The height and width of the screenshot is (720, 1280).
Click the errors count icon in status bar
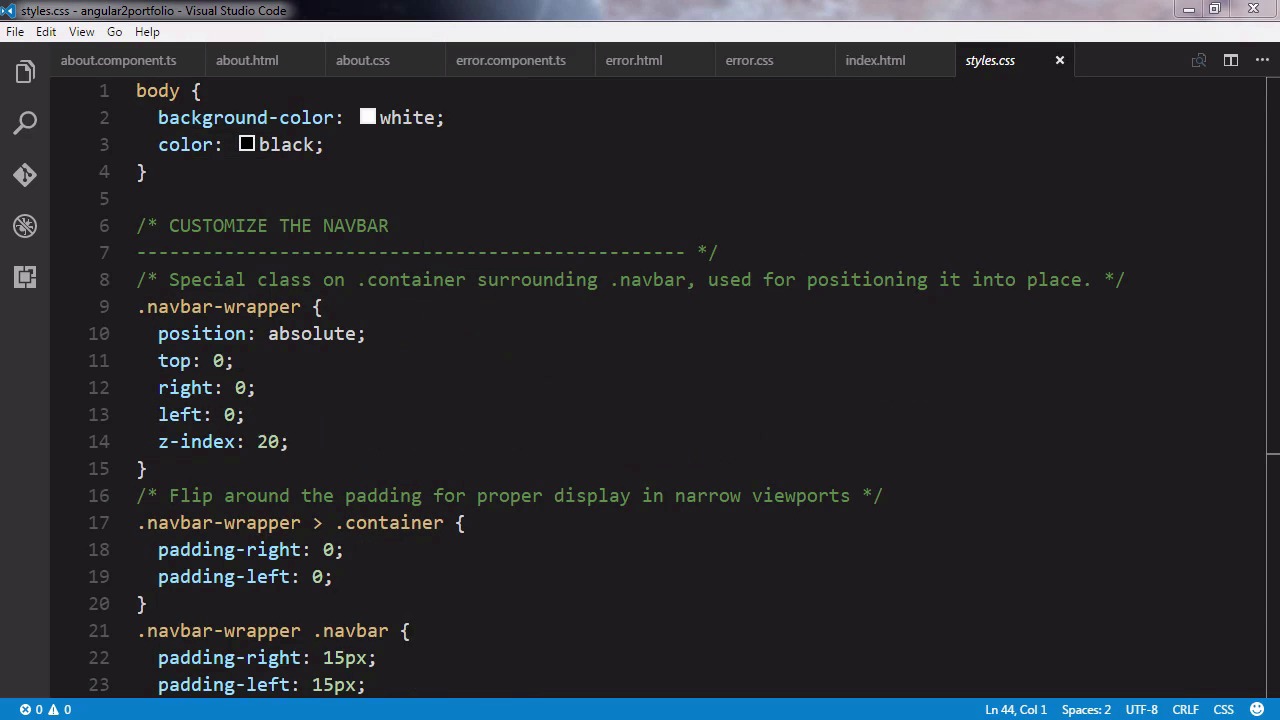[31, 710]
